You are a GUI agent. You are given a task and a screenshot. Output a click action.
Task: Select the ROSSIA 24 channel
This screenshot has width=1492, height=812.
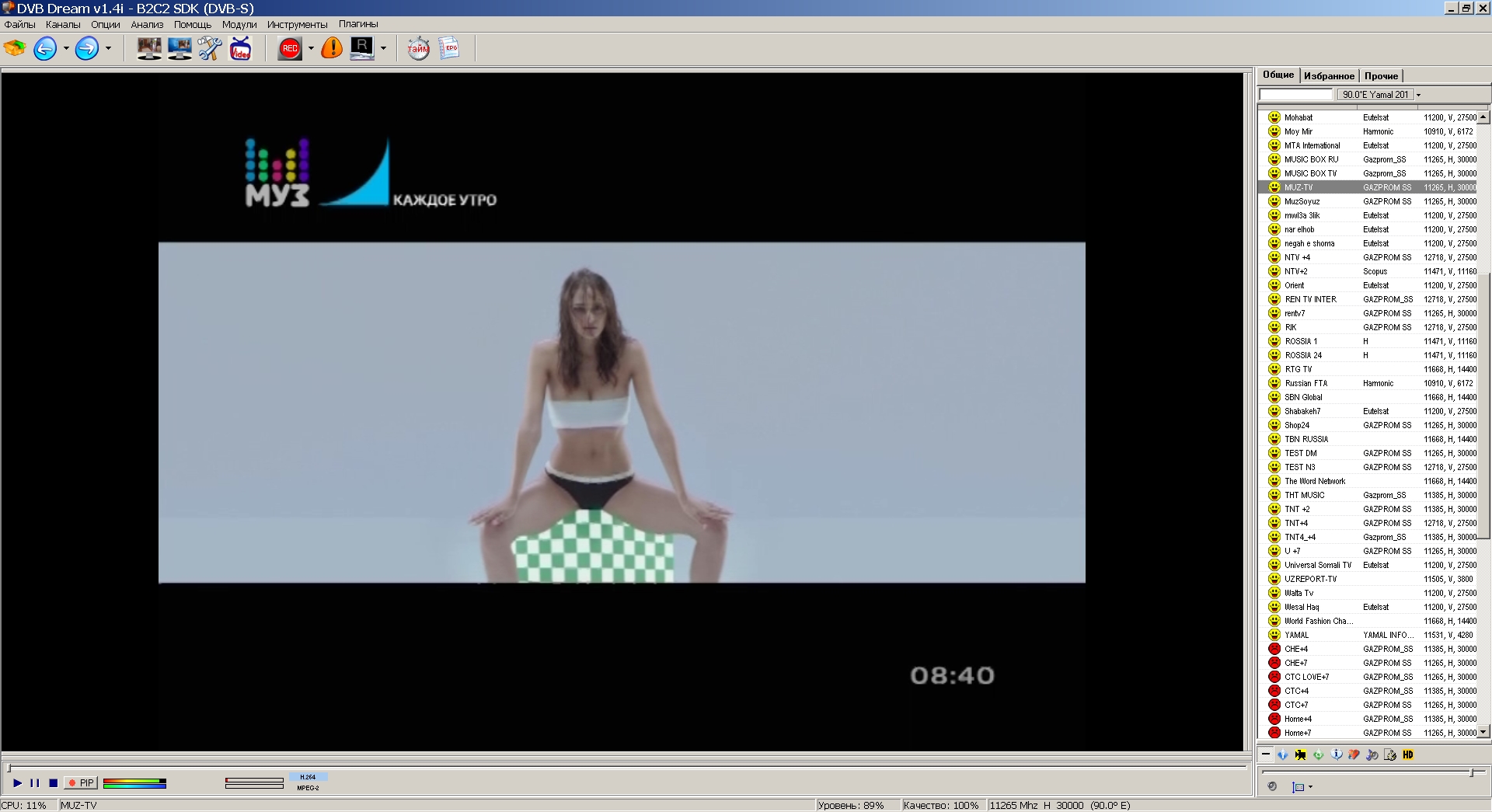pyautogui.click(x=1368, y=355)
